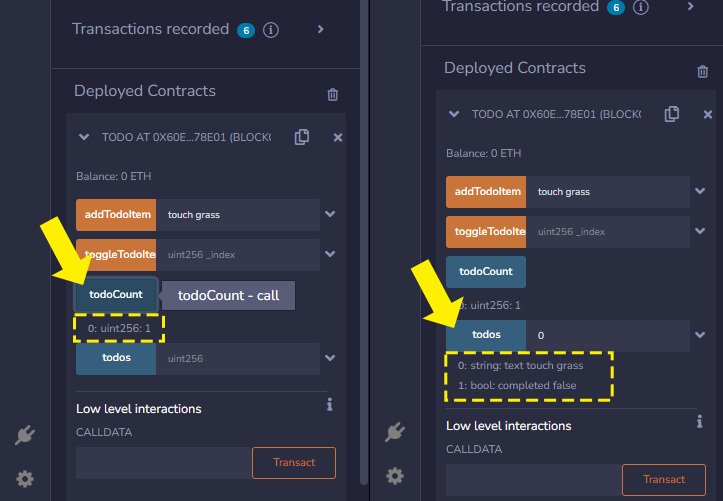Click info icon next to right Low level interactions
Screen dimensions: 723x501
click(x=699, y=423)
